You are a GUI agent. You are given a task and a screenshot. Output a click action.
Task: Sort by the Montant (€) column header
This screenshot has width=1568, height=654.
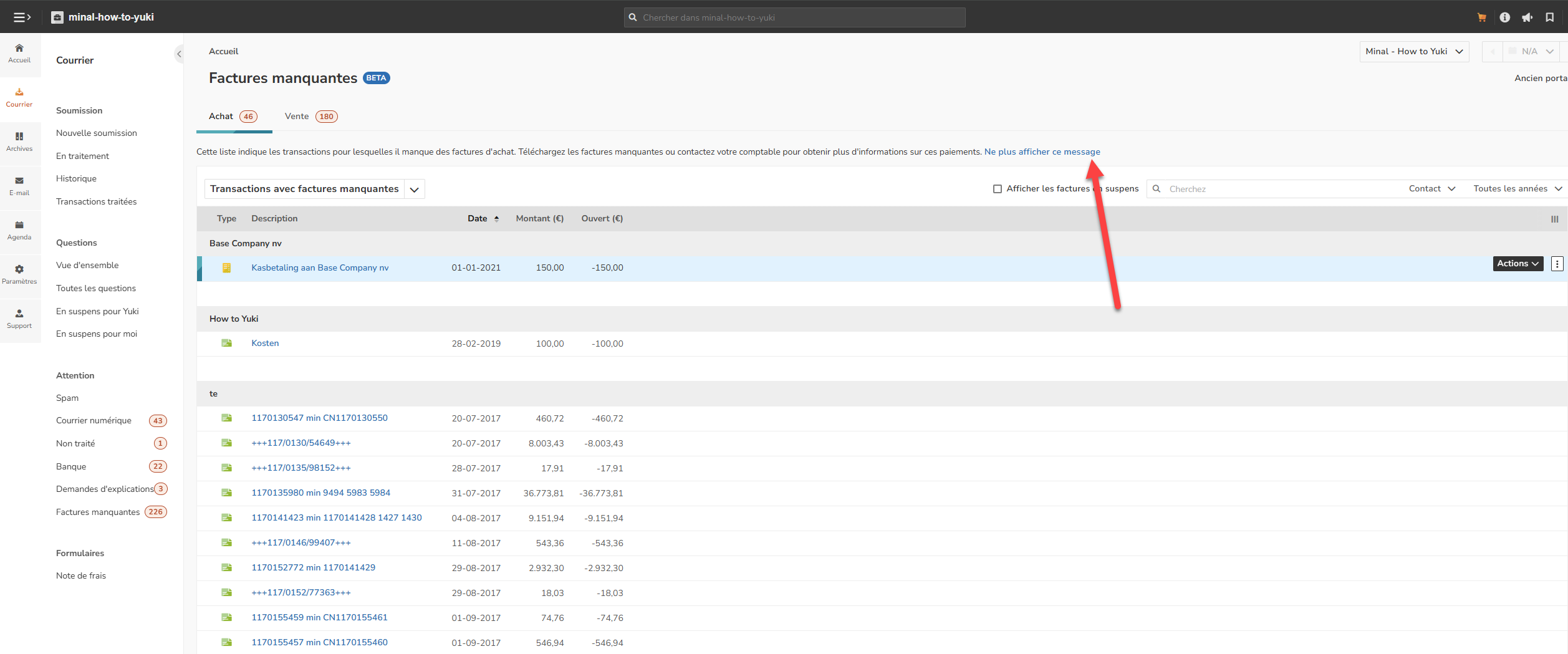tap(540, 219)
